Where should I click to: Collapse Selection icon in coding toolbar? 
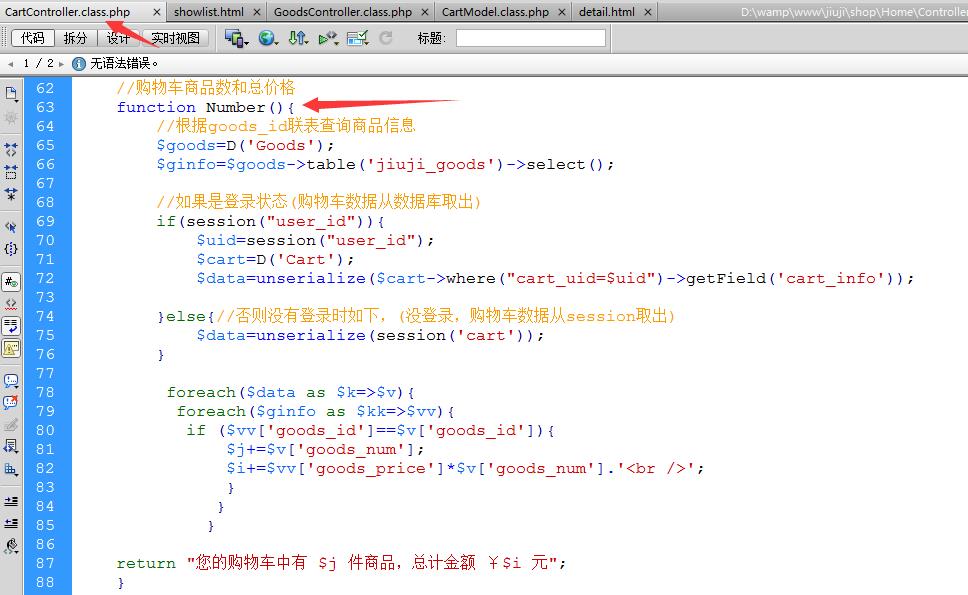(11, 172)
